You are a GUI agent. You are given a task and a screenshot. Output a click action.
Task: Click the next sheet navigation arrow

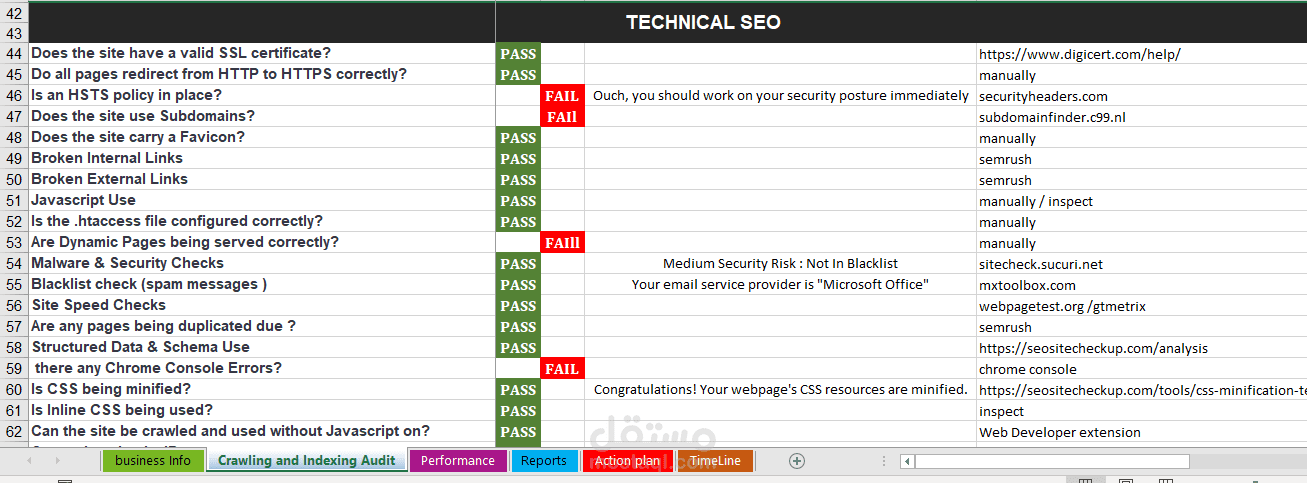(57, 461)
